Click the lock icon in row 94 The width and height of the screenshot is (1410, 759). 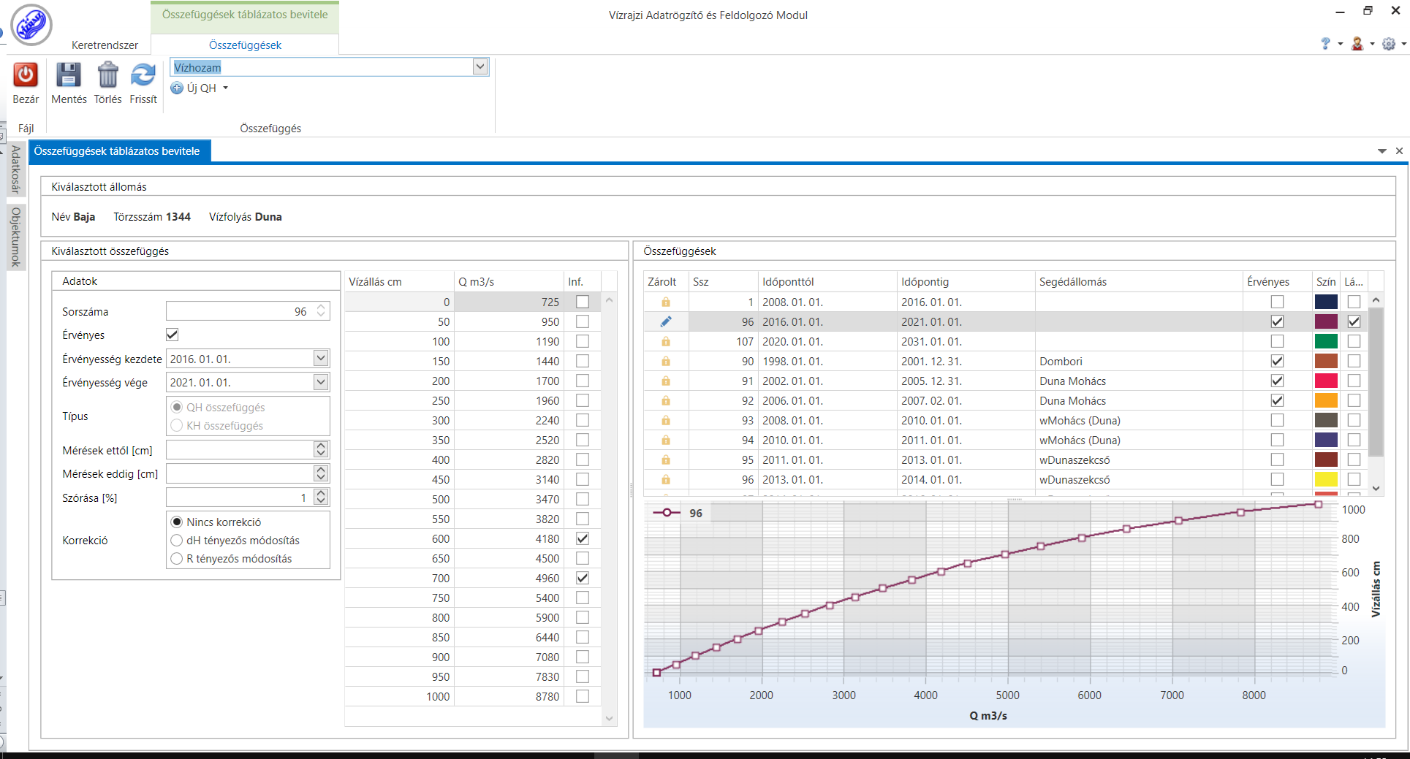(666, 440)
